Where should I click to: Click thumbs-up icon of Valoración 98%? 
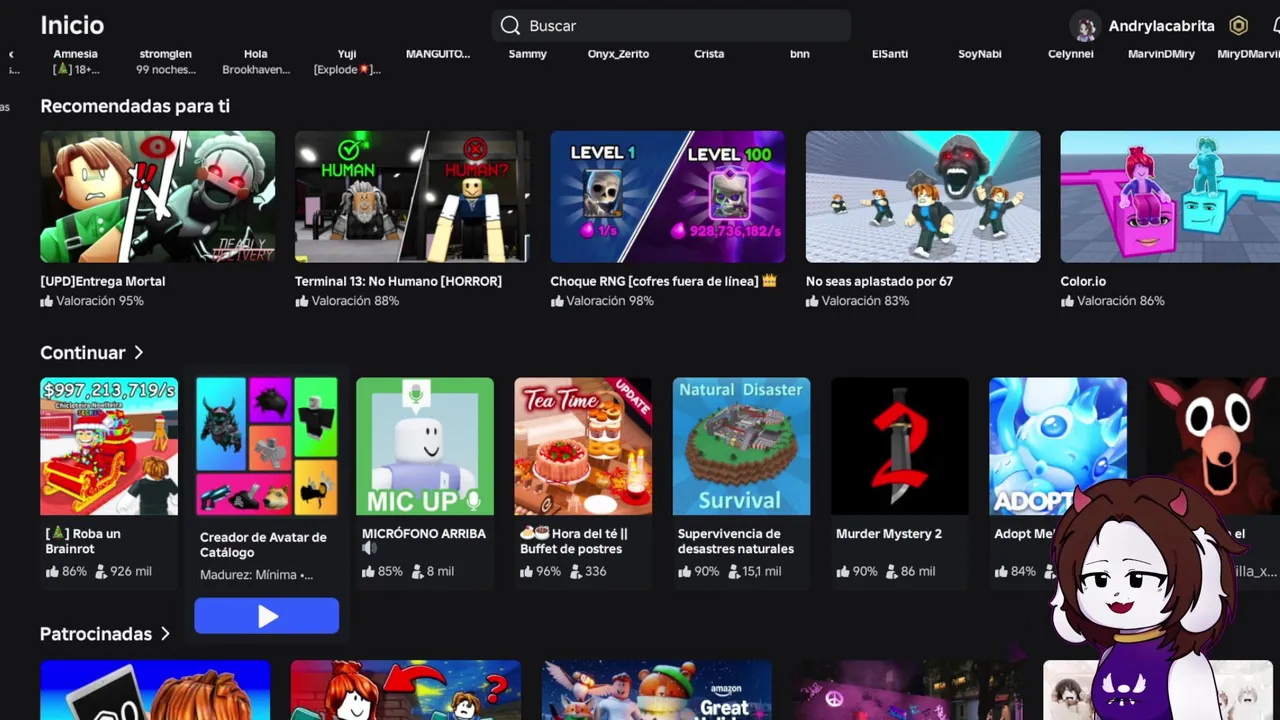(557, 301)
